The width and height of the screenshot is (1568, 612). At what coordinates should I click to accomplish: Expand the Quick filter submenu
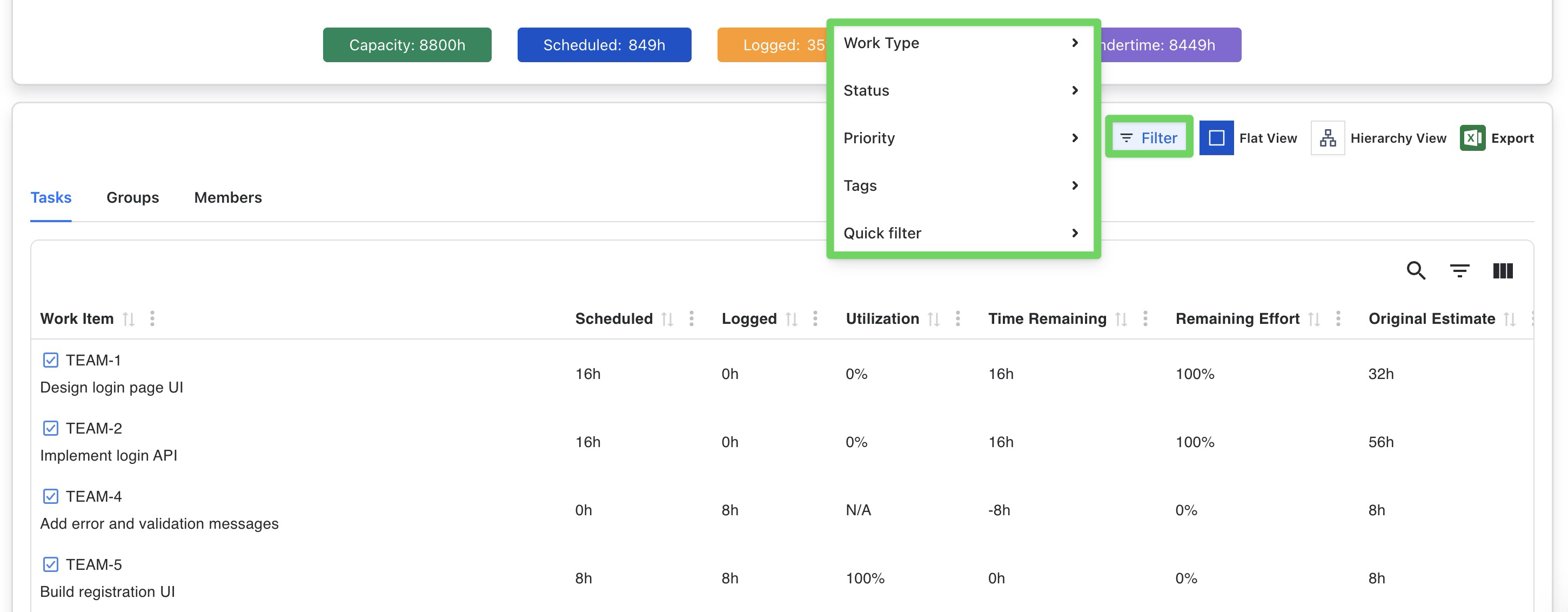962,233
